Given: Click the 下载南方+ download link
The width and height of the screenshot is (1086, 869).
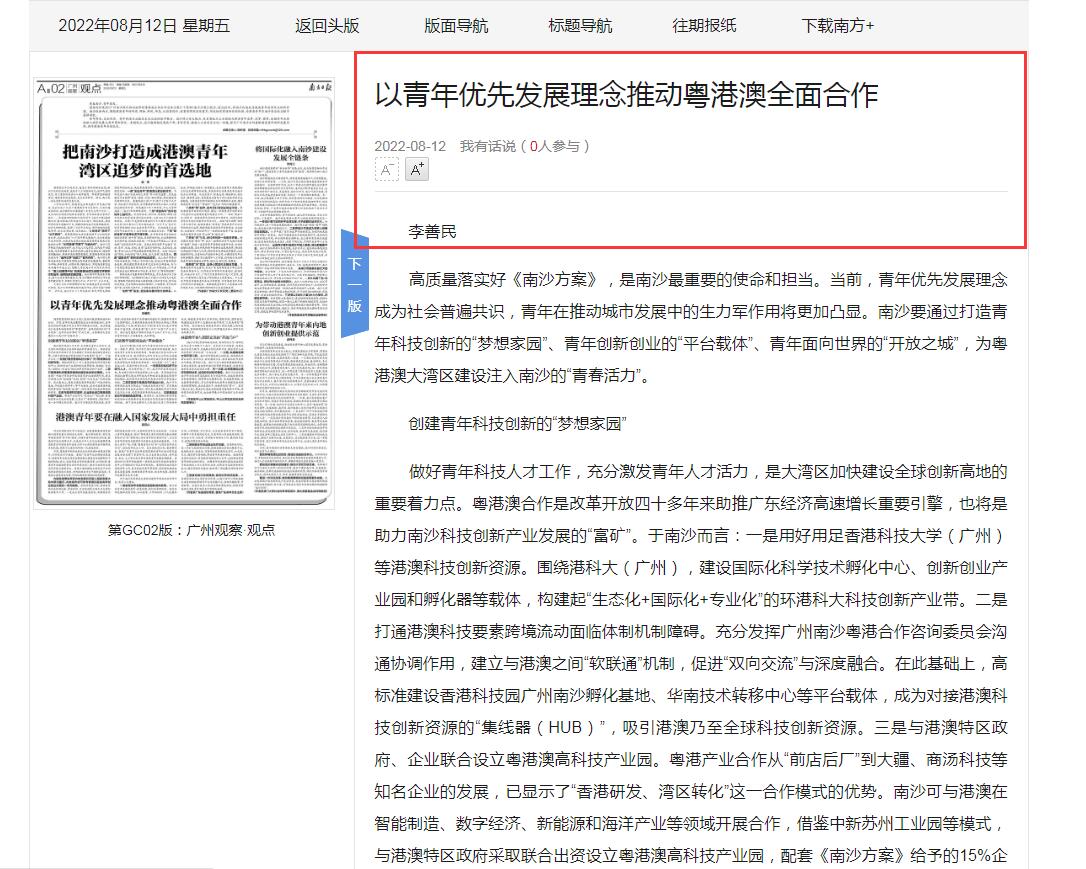Looking at the screenshot, I should tap(837, 26).
